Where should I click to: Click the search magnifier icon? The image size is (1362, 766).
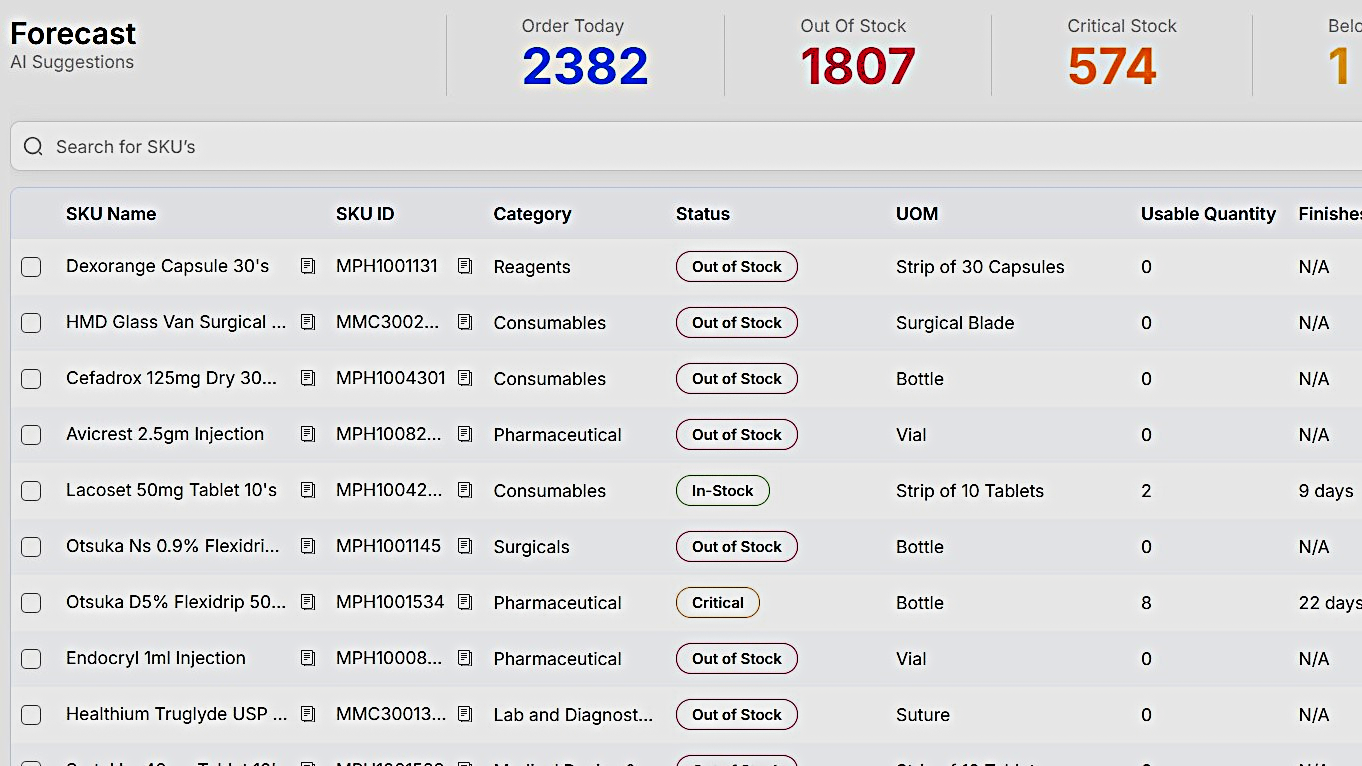pos(33,147)
